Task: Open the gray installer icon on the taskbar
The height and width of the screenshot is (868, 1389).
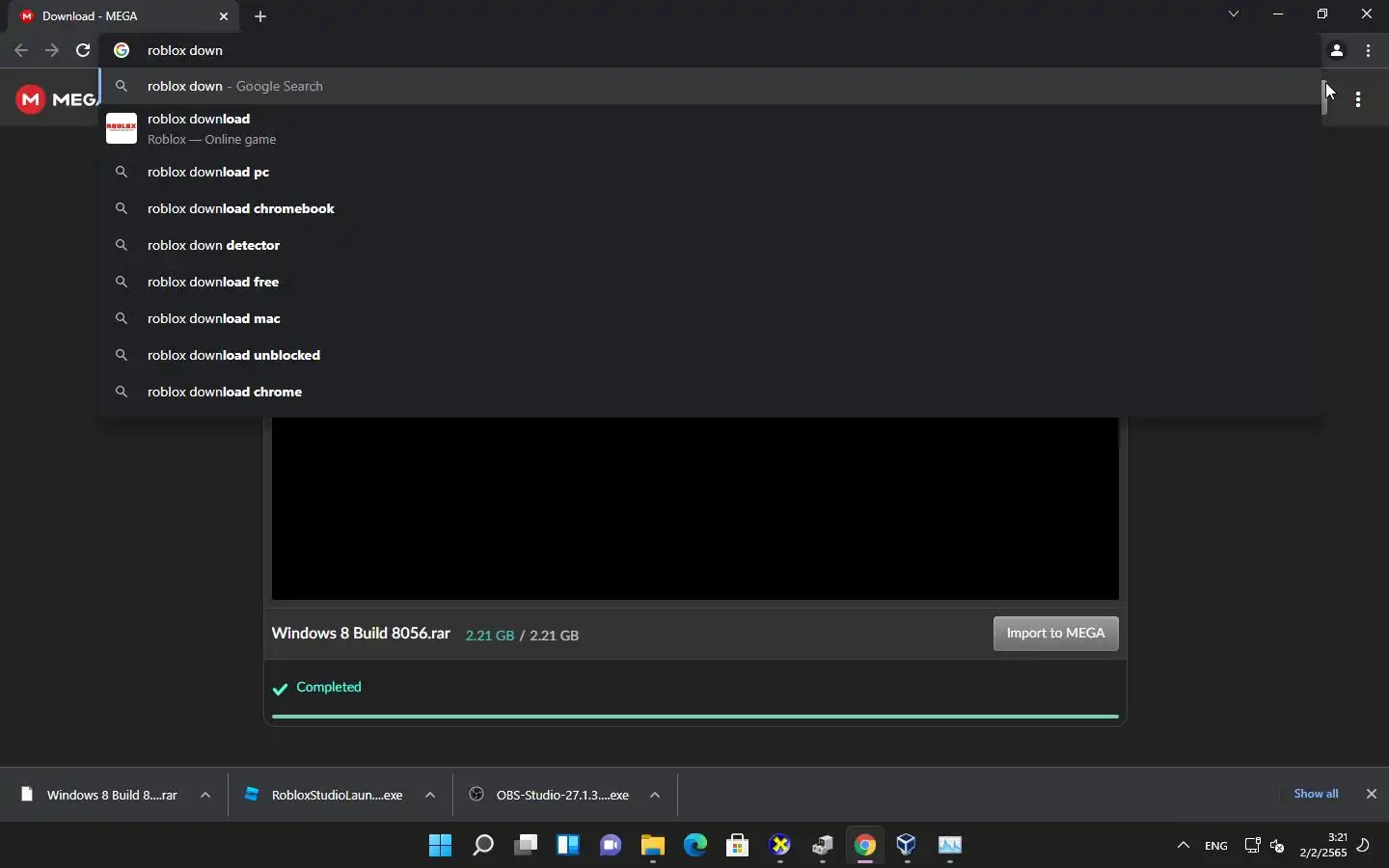Action: [x=823, y=846]
